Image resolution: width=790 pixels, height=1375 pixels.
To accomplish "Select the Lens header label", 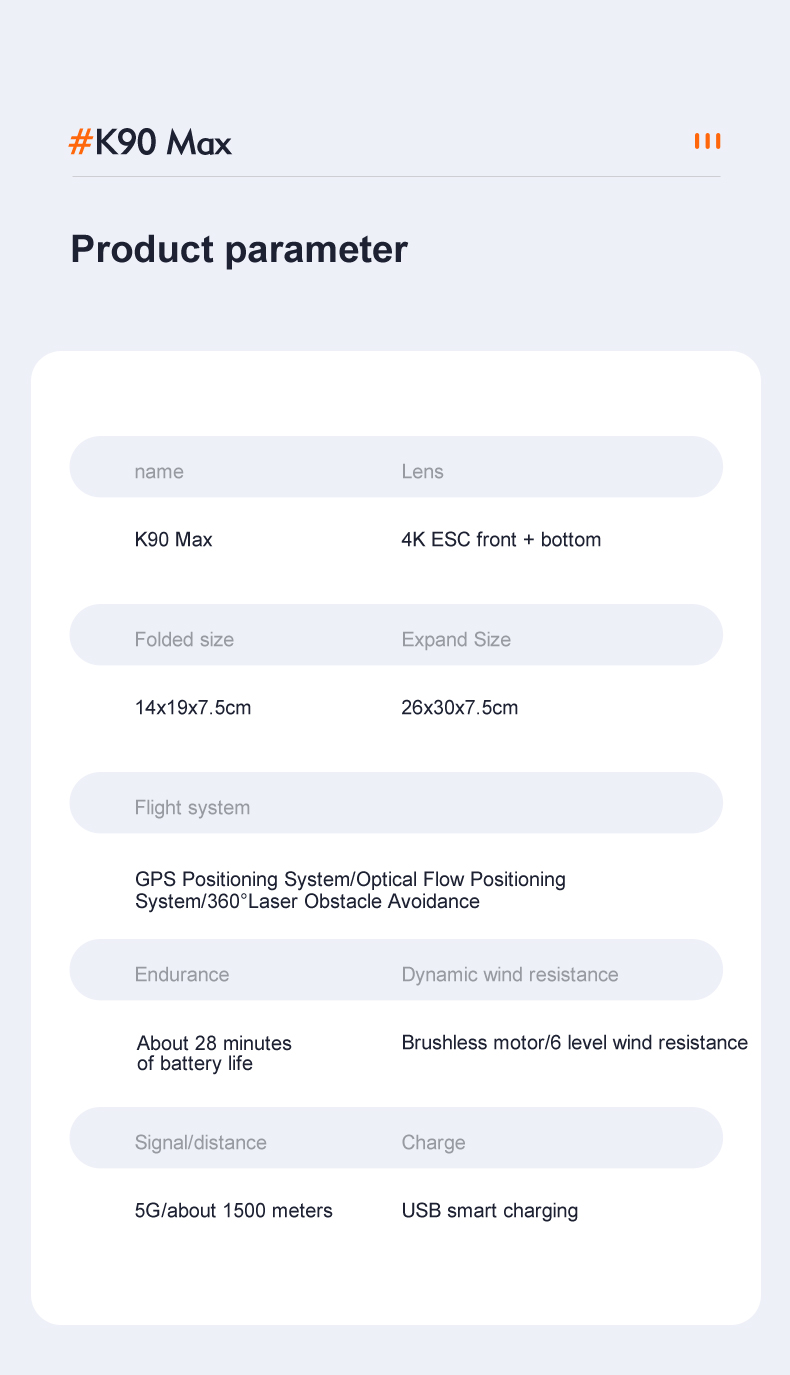I will point(422,472).
